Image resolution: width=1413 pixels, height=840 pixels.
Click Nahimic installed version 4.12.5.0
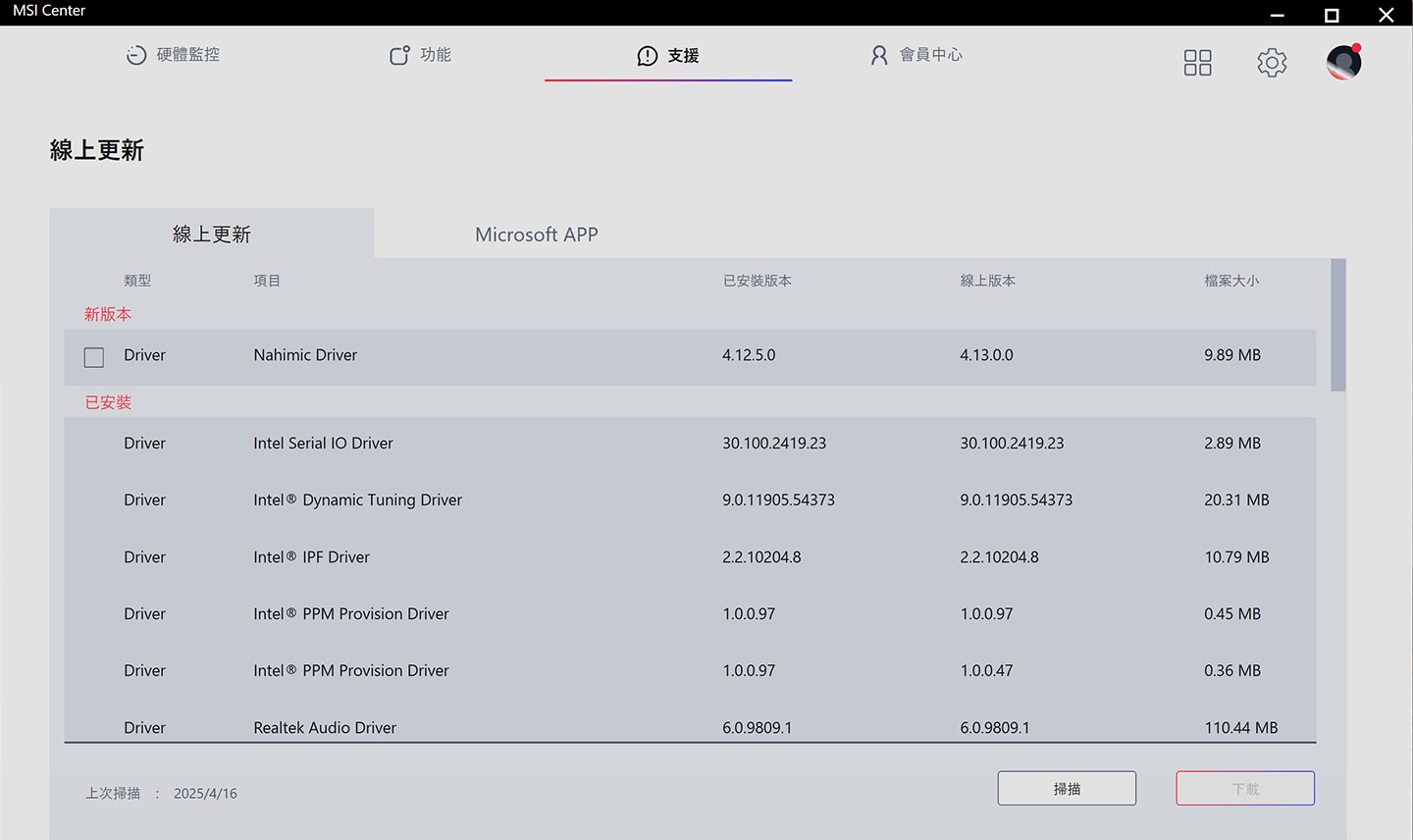click(x=749, y=355)
